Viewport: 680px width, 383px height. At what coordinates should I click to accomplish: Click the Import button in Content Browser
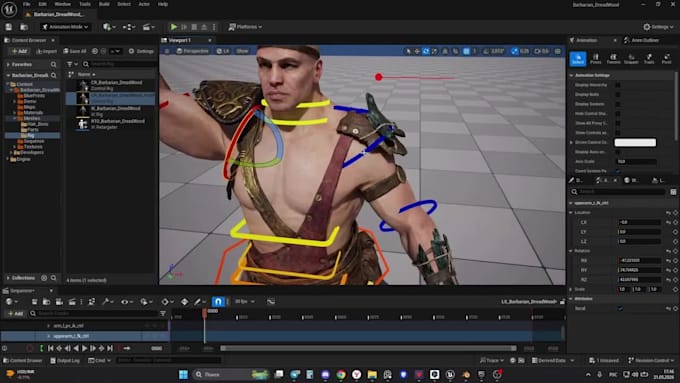coord(46,51)
